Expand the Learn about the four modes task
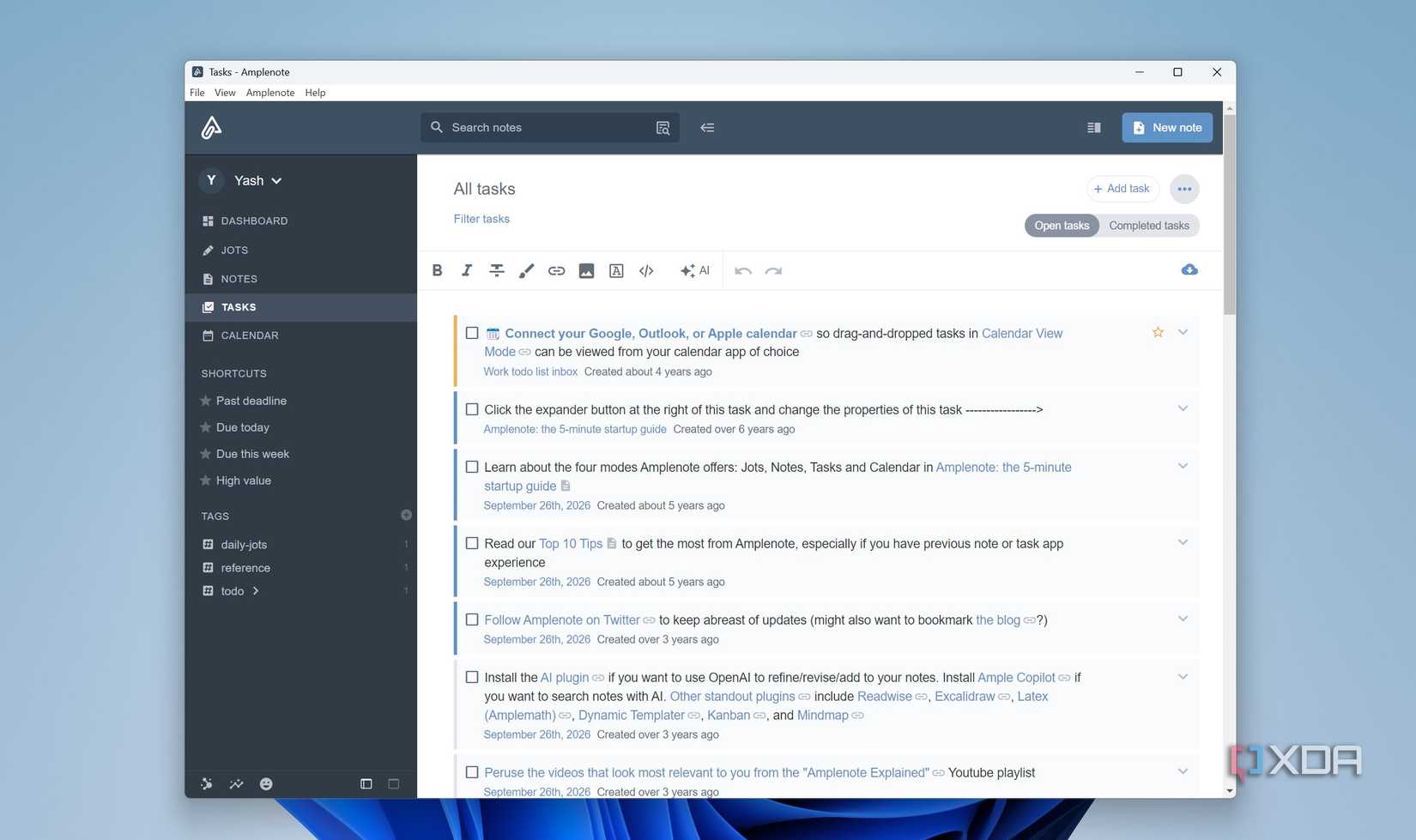 click(x=1183, y=466)
